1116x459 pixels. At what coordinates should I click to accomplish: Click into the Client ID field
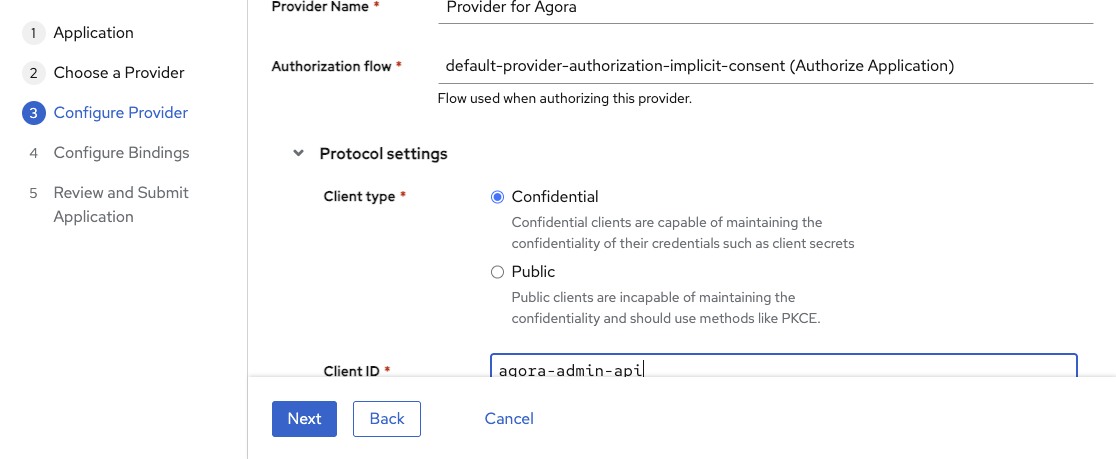[783, 367]
